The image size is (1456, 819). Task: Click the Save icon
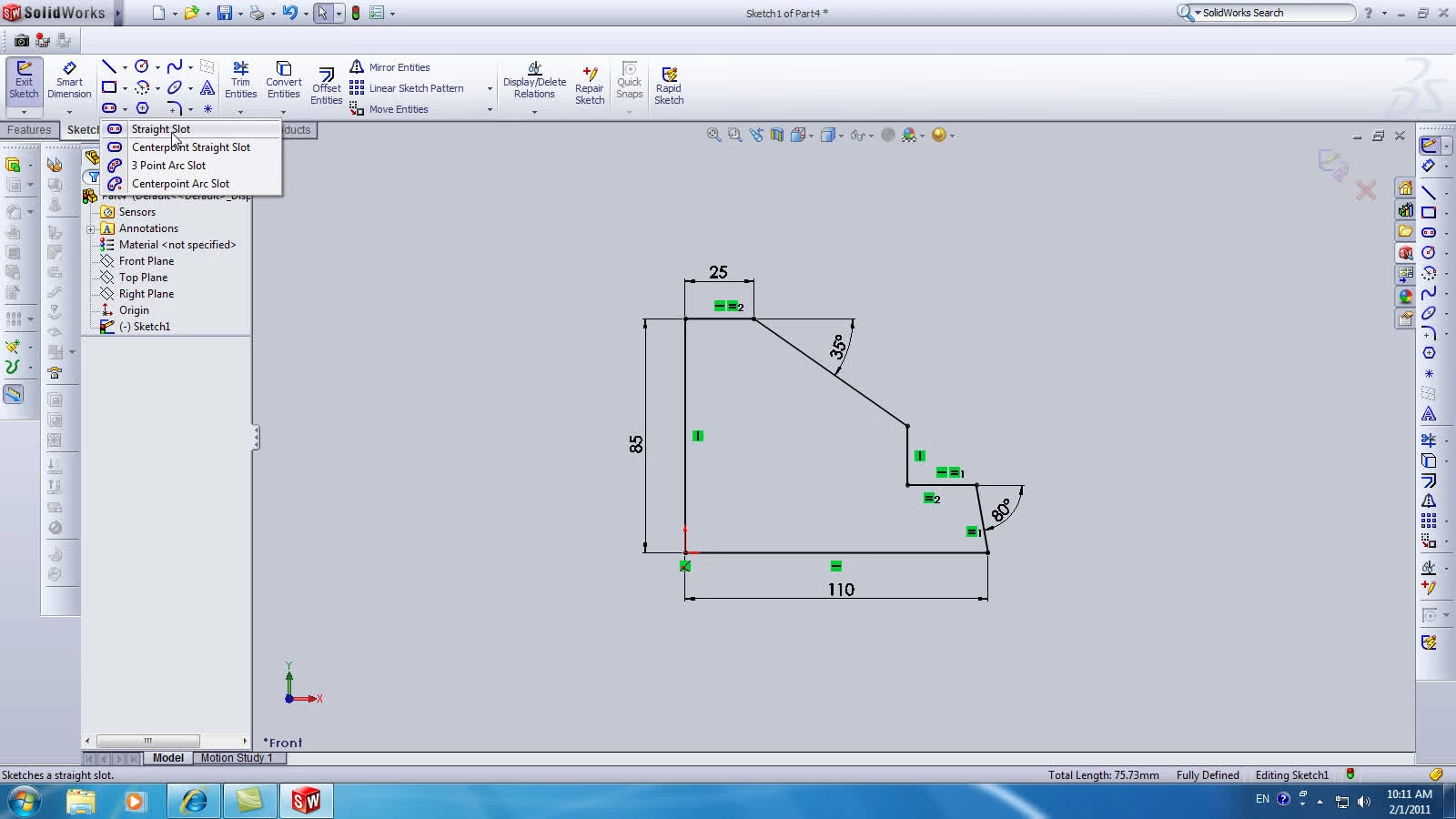pyautogui.click(x=224, y=13)
